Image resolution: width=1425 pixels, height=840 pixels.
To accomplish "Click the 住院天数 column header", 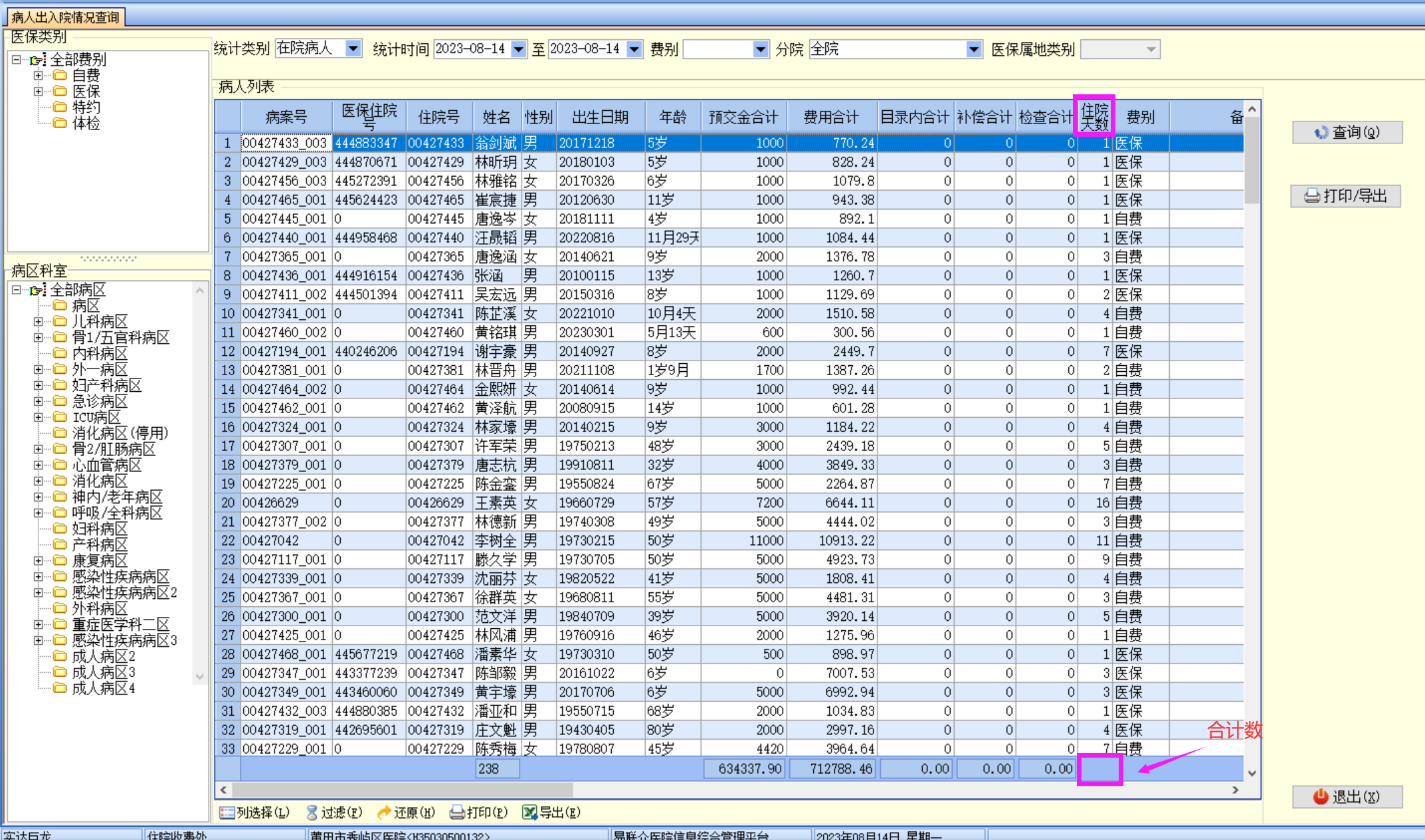I will [x=1093, y=117].
